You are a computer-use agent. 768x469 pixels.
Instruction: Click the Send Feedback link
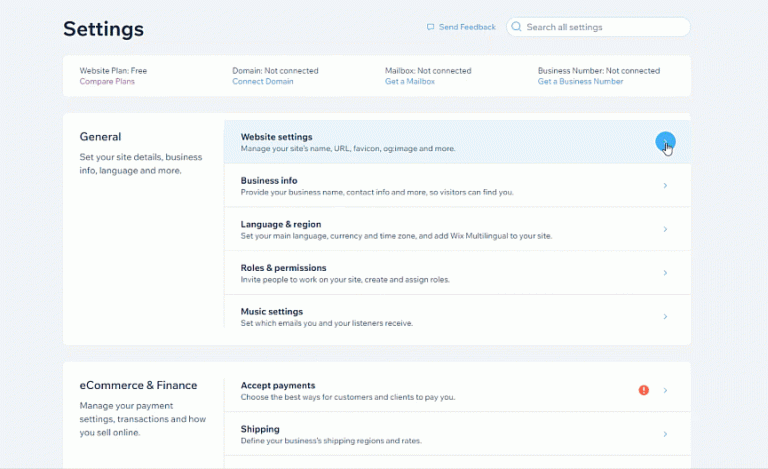(467, 27)
